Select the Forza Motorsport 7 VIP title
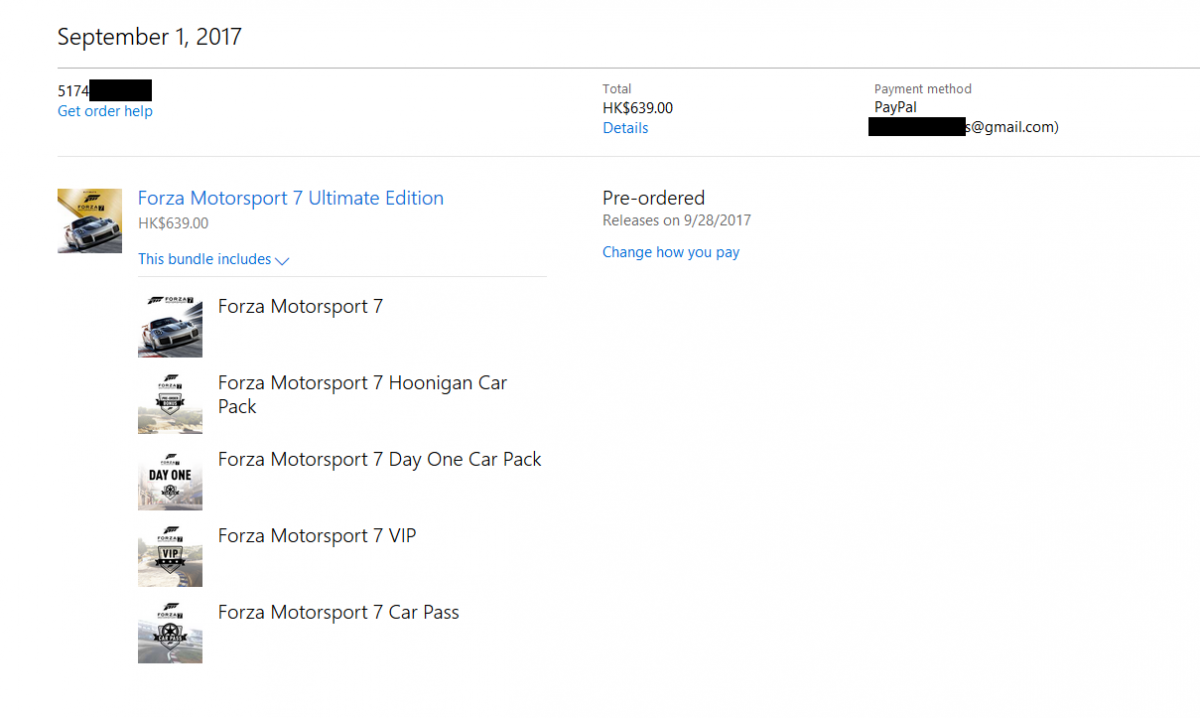This screenshot has width=1200, height=718. click(317, 536)
